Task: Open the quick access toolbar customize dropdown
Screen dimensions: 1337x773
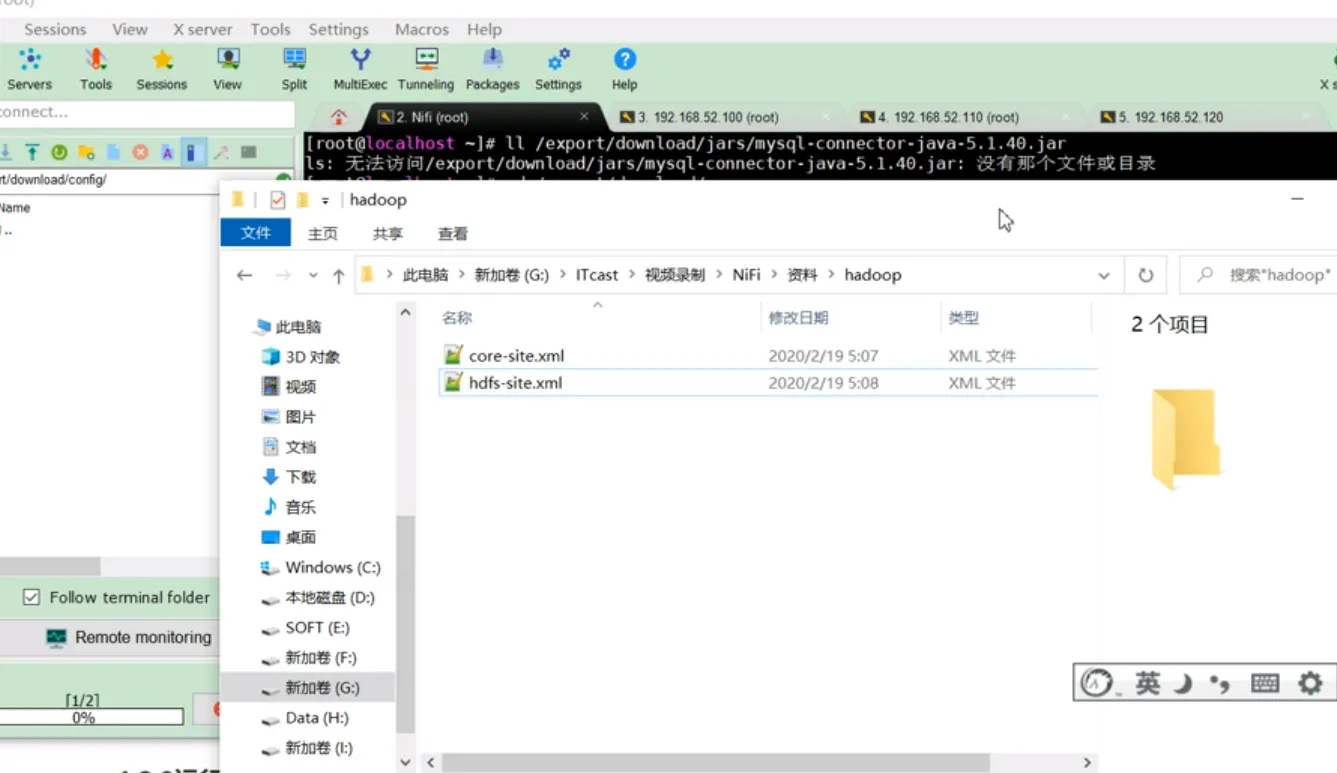Action: pyautogui.click(x=325, y=200)
